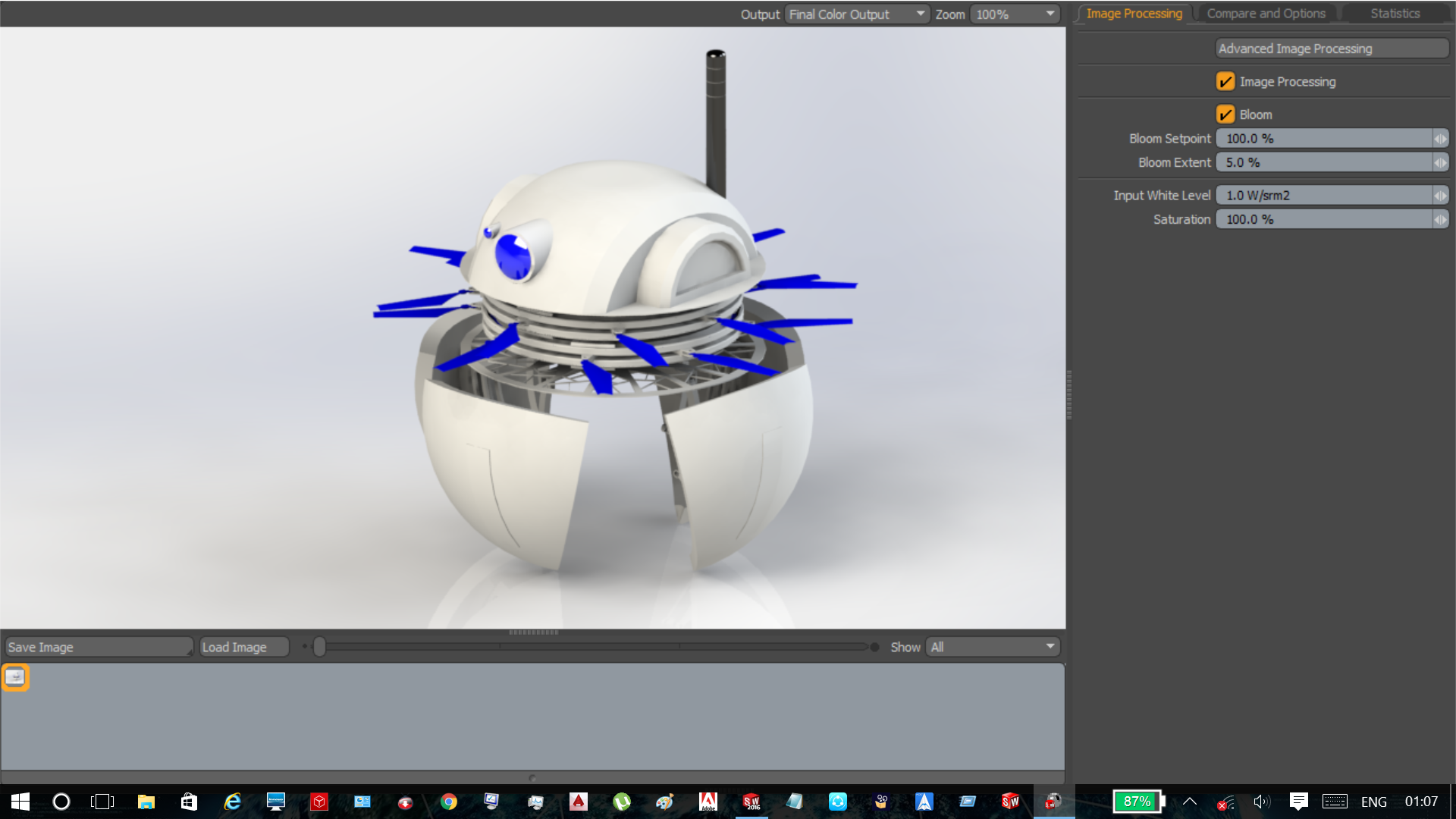Select the render thumbnail in the image strip
This screenshot has width=1456, height=819.
tap(15, 676)
